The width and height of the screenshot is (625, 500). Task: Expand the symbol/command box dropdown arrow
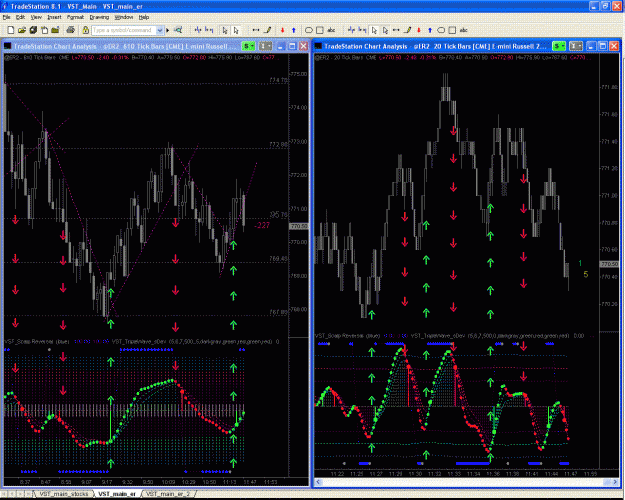point(160,30)
